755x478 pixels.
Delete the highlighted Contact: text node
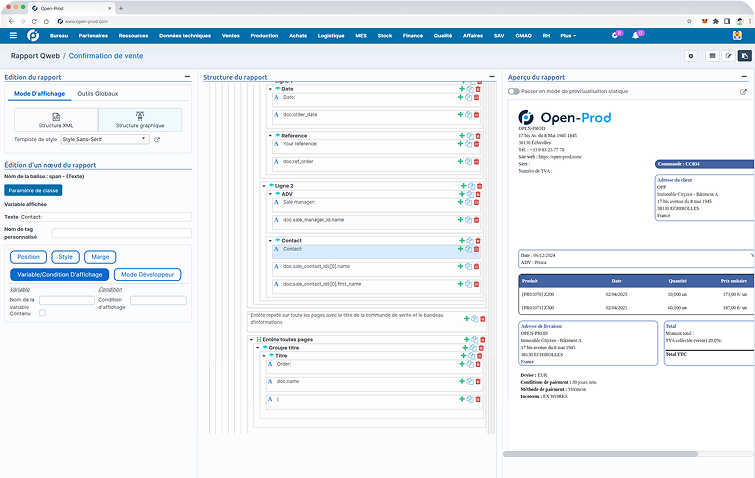476,249
